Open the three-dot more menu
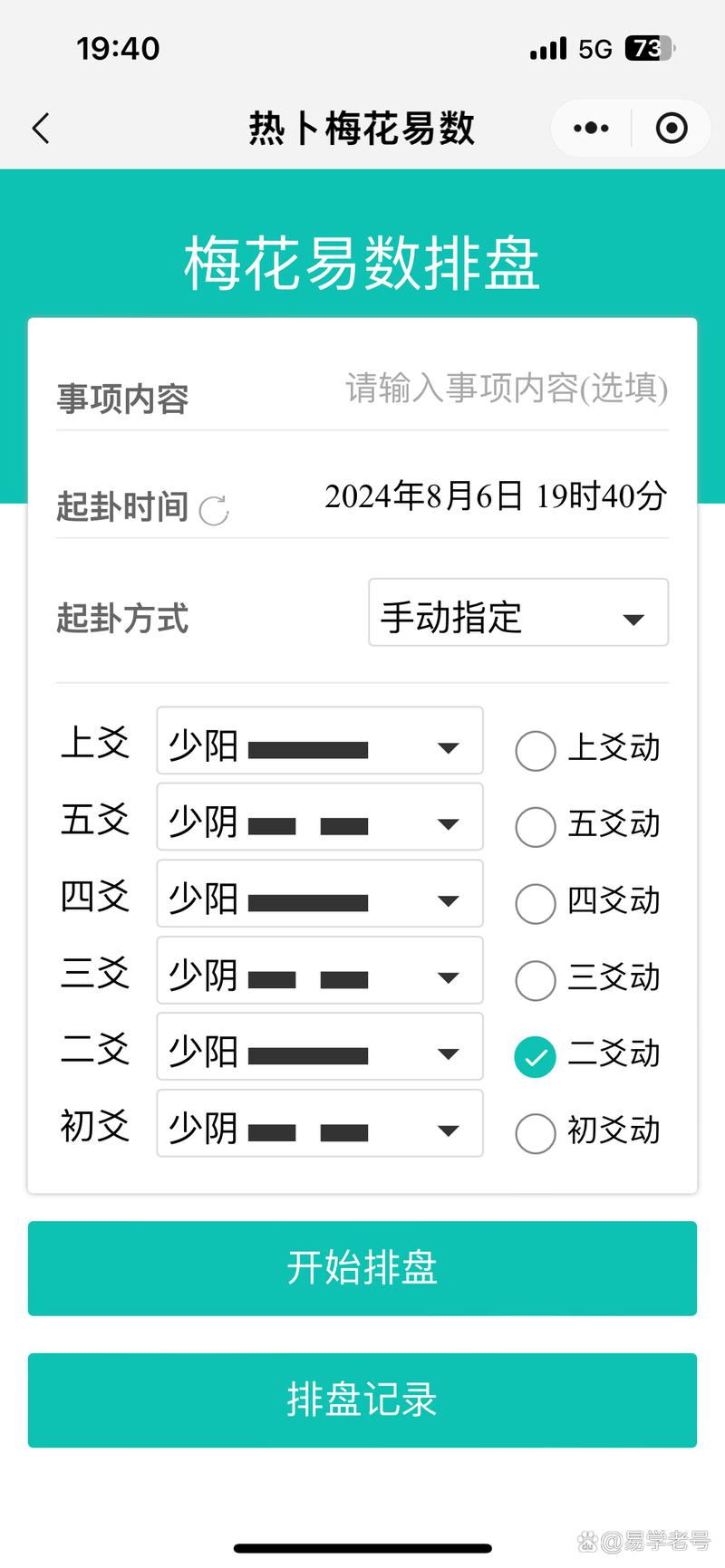This screenshot has width=725, height=1568. point(591,129)
